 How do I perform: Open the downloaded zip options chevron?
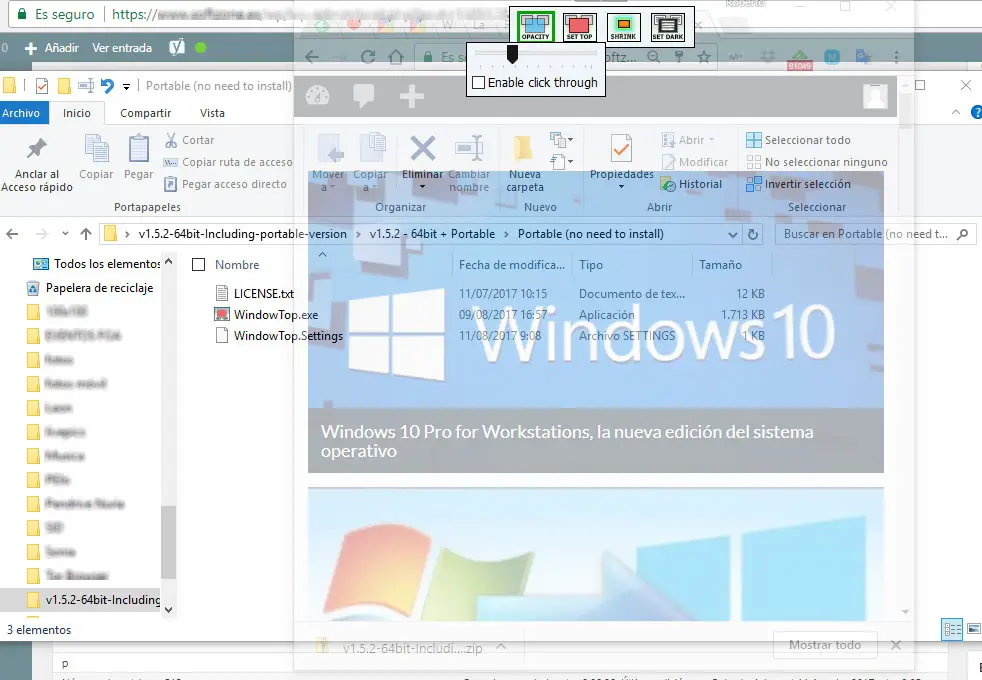[501, 646]
